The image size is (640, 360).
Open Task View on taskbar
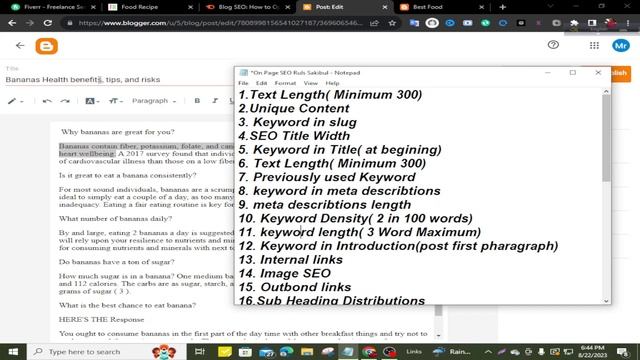coord(200,351)
